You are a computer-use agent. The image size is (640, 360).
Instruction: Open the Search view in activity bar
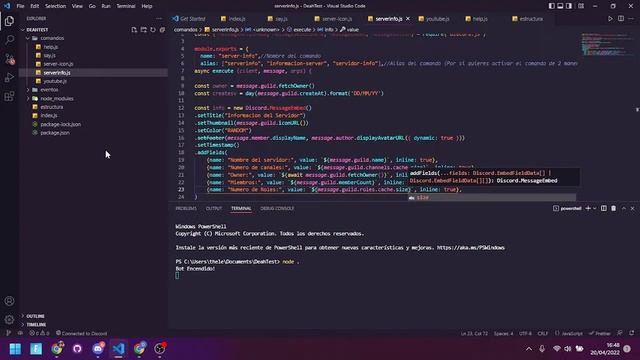tap(9, 40)
